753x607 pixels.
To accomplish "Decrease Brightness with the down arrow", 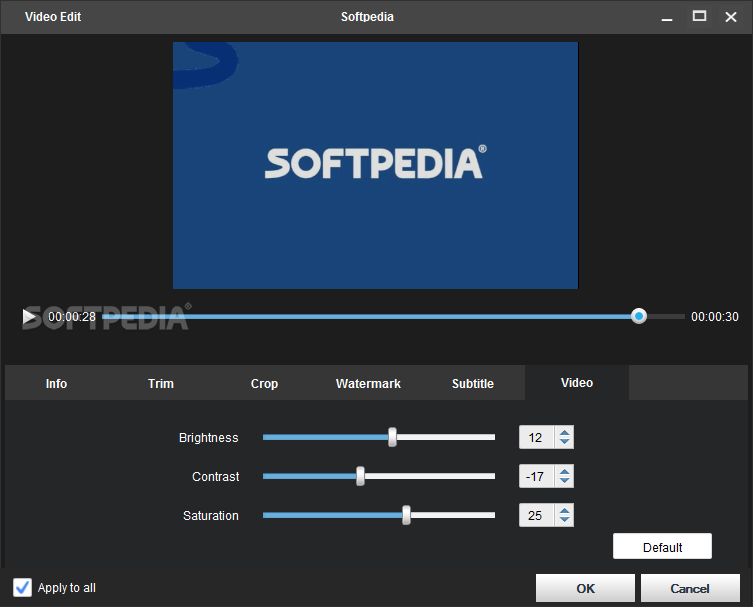I will point(564,442).
